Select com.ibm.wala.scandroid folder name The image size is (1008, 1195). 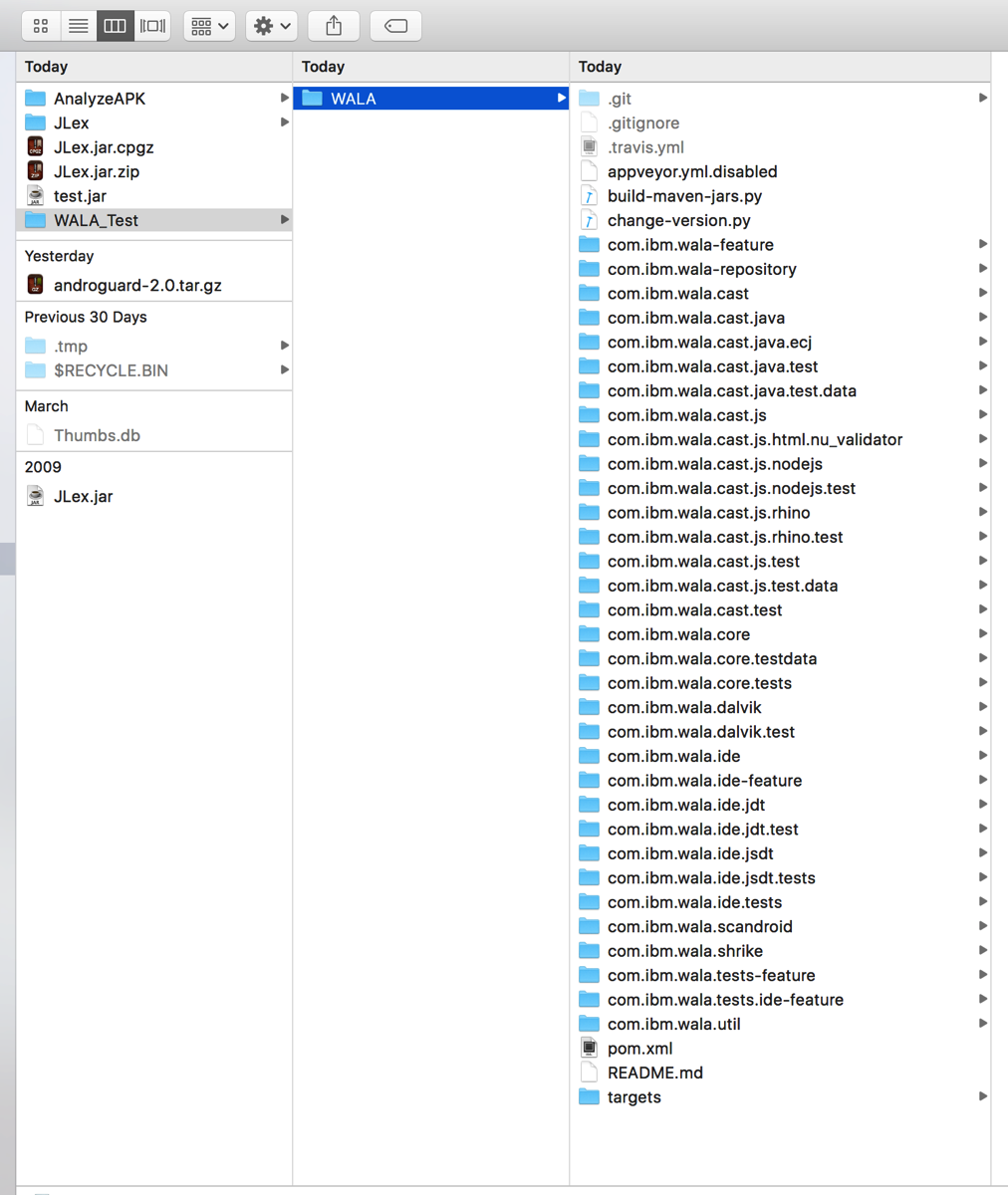(700, 926)
